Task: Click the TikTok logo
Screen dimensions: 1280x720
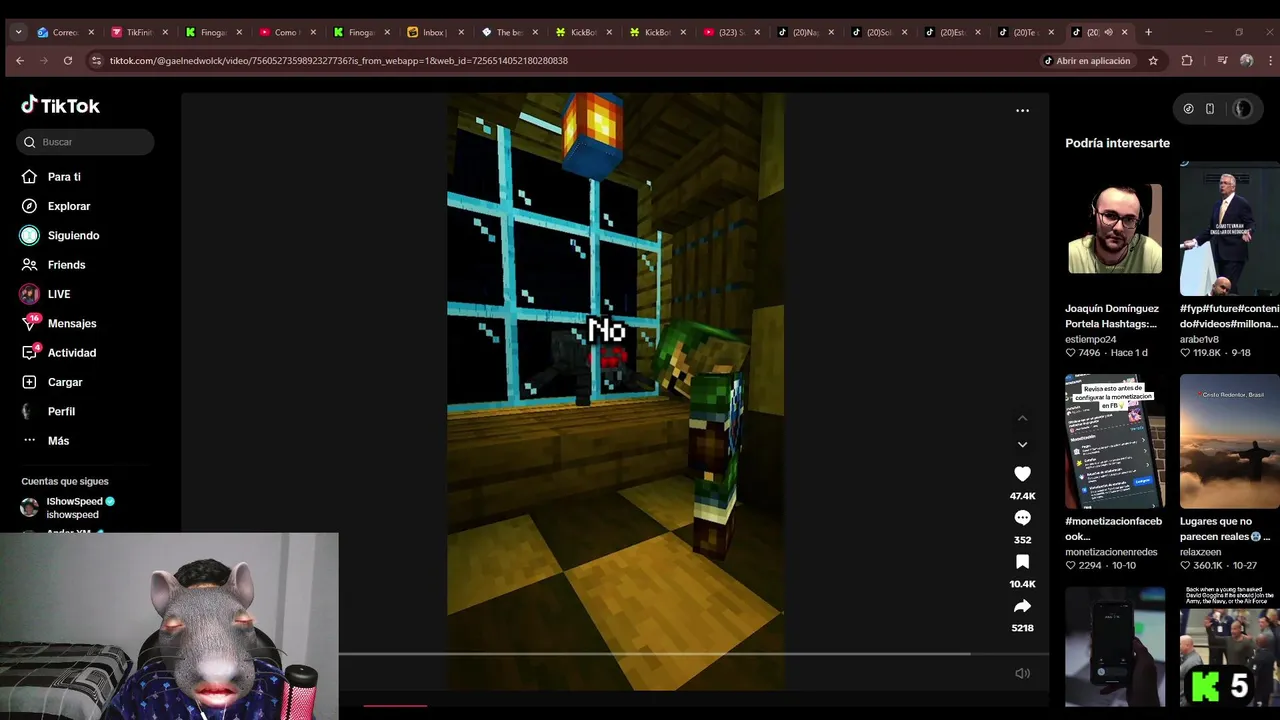Action: point(60,105)
